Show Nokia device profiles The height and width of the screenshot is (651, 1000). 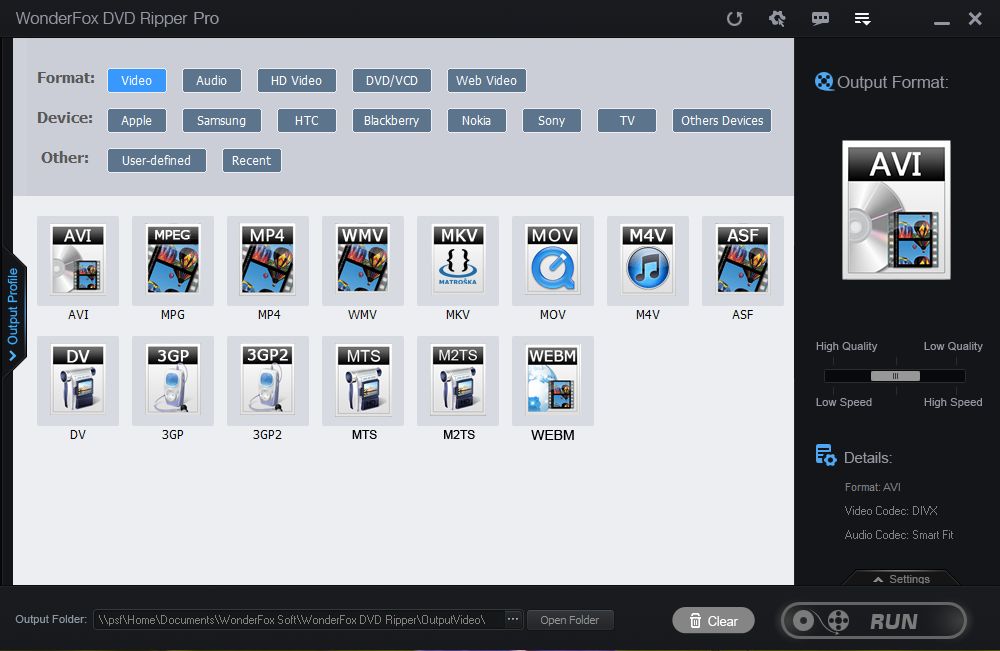[476, 121]
